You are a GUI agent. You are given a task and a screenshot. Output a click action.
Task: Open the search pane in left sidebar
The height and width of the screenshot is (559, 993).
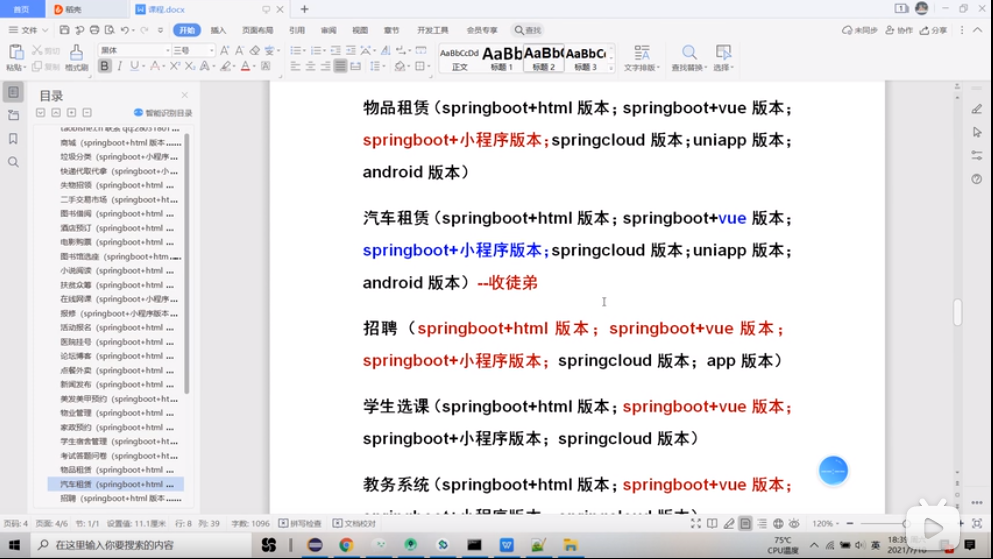(x=13, y=162)
